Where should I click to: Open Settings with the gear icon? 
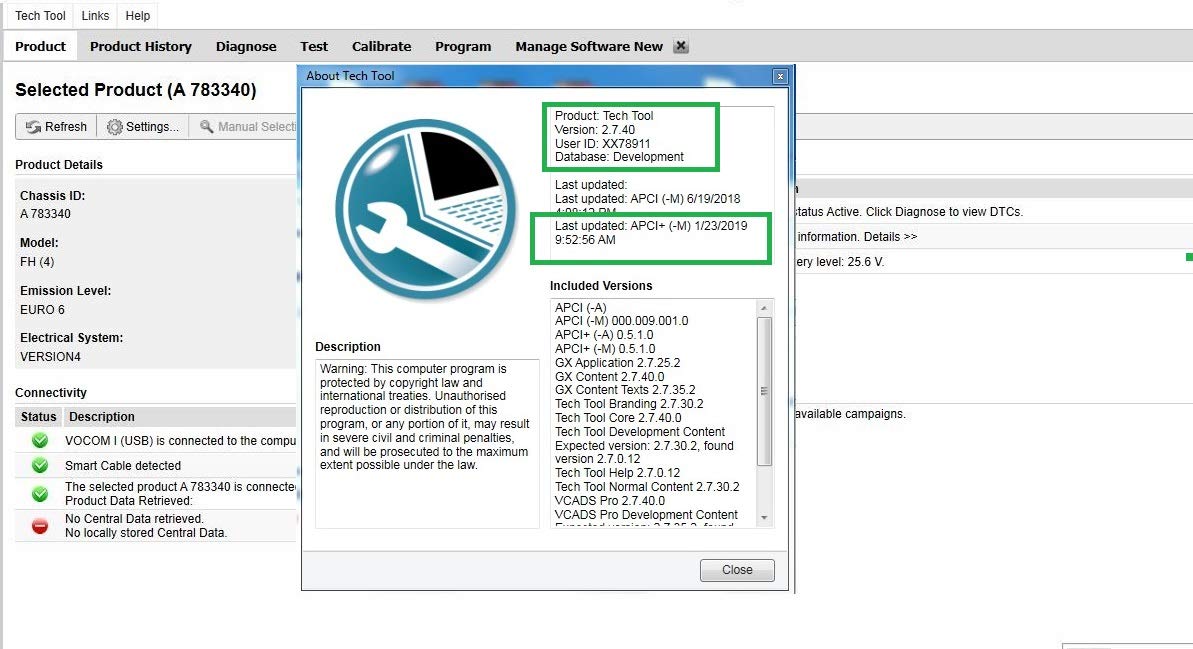115,127
